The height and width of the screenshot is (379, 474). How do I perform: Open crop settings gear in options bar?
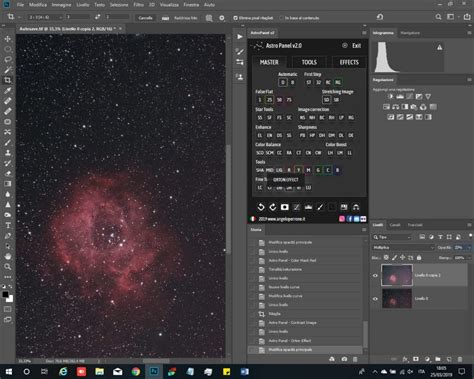pyautogui.click(x=222, y=18)
